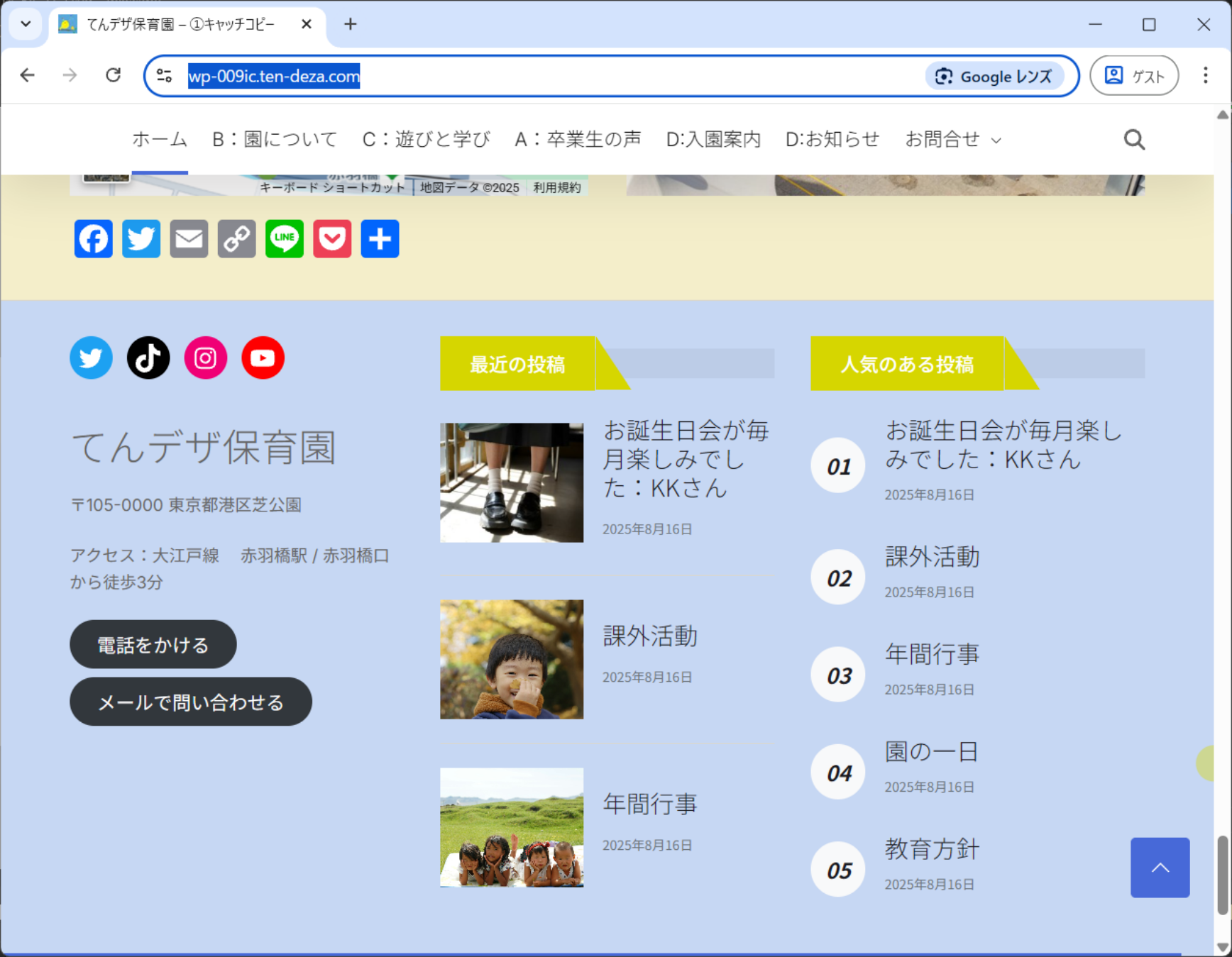1232x957 pixels.
Task: Open the Instagram social profile icon
Action: point(206,358)
